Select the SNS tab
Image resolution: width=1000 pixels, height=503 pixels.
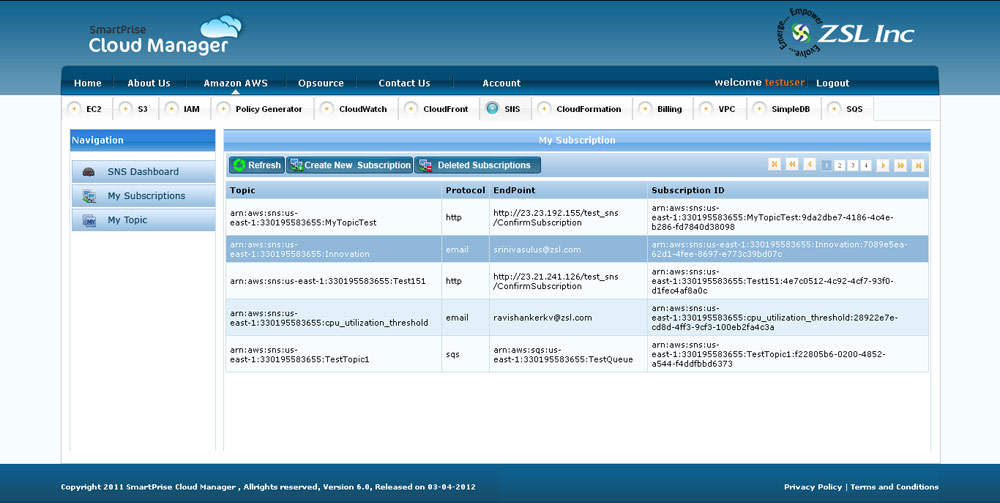tap(505, 109)
